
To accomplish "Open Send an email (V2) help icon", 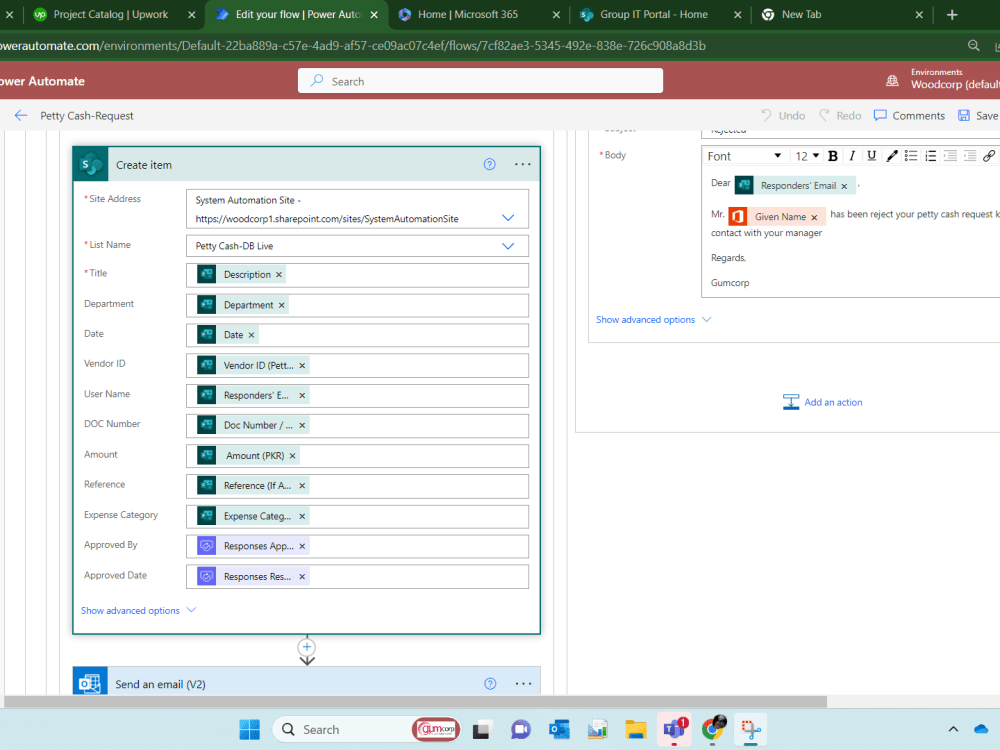I will [x=490, y=684].
